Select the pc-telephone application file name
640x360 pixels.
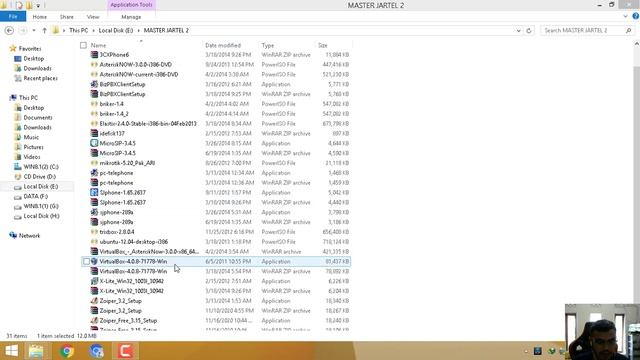point(116,173)
